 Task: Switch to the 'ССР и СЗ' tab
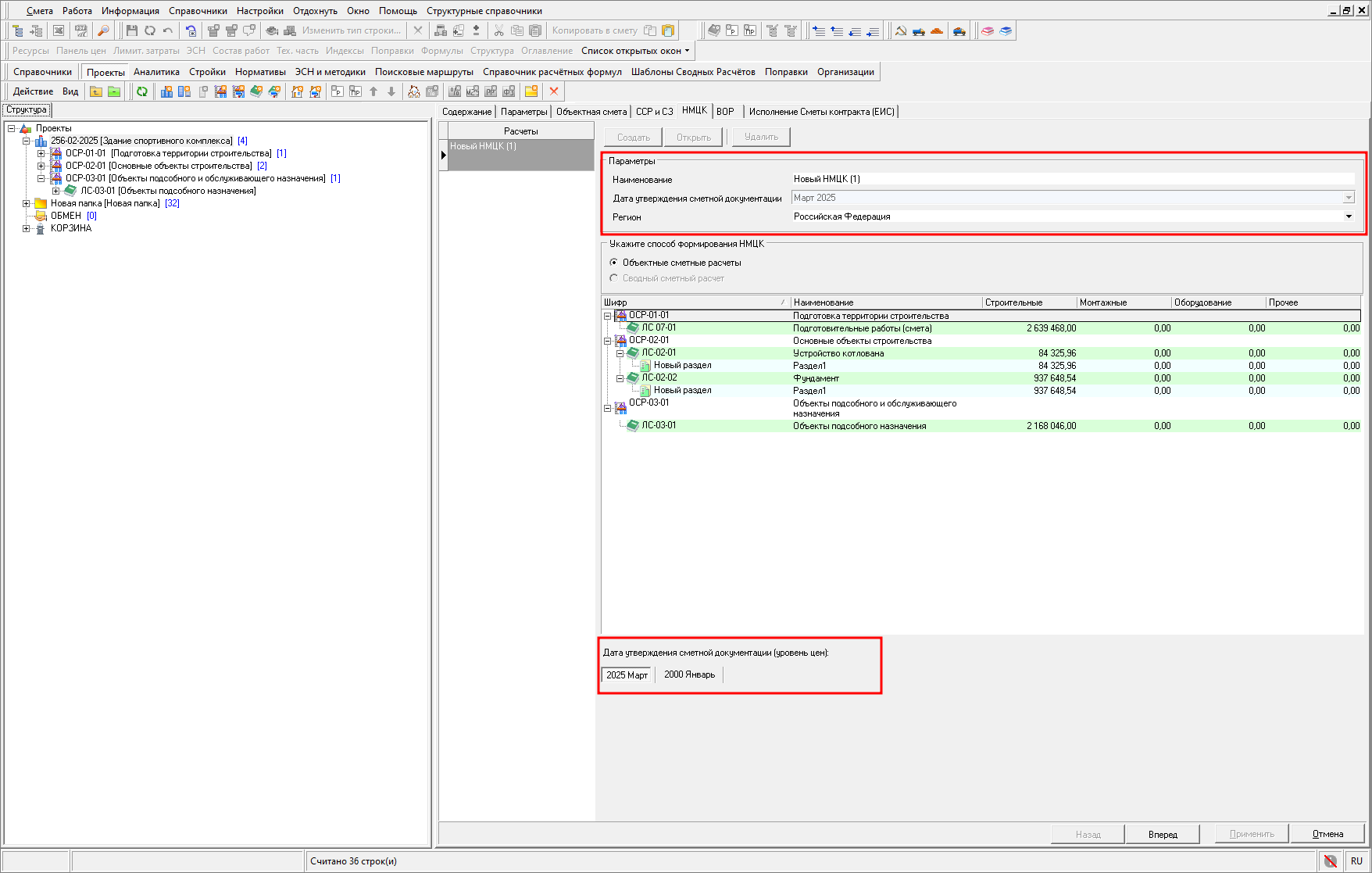[x=654, y=112]
